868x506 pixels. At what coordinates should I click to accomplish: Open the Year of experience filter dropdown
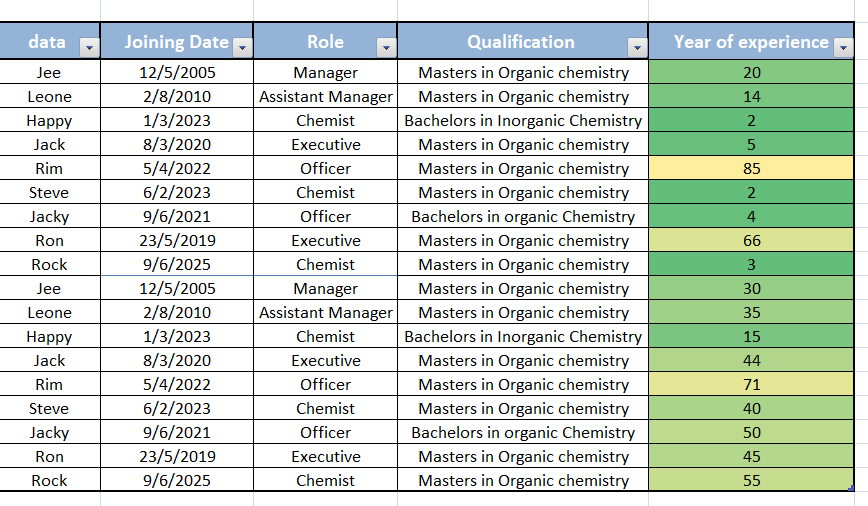(843, 48)
